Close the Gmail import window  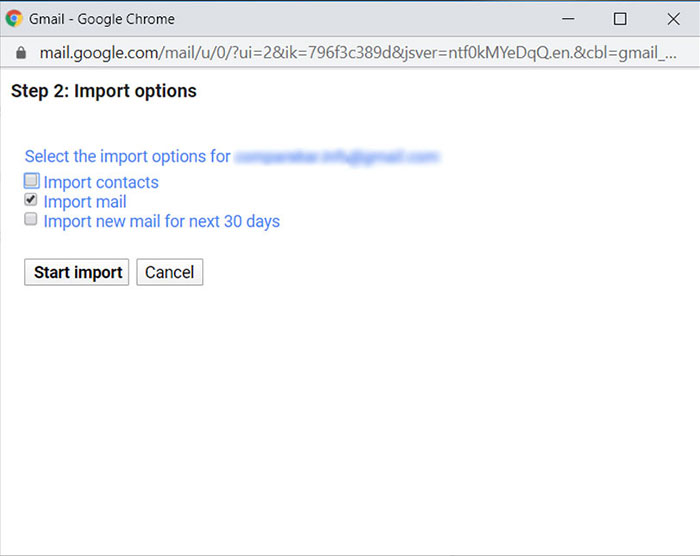(673, 18)
